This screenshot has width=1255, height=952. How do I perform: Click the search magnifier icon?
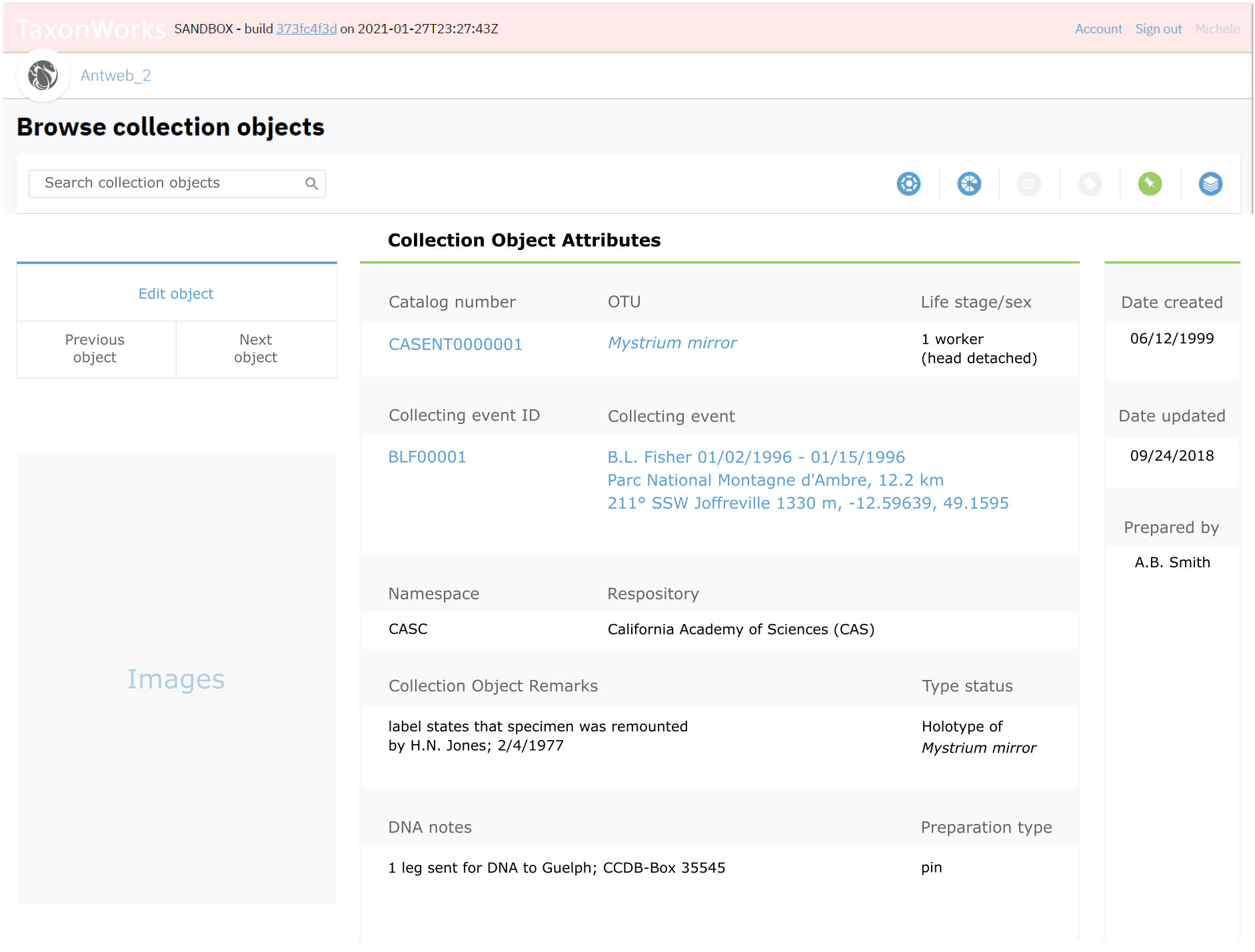(x=311, y=183)
